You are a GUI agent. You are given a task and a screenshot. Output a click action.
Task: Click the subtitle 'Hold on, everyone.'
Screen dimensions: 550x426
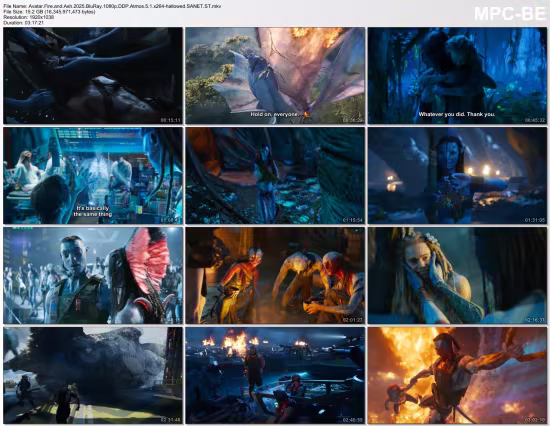pyautogui.click(x=275, y=114)
